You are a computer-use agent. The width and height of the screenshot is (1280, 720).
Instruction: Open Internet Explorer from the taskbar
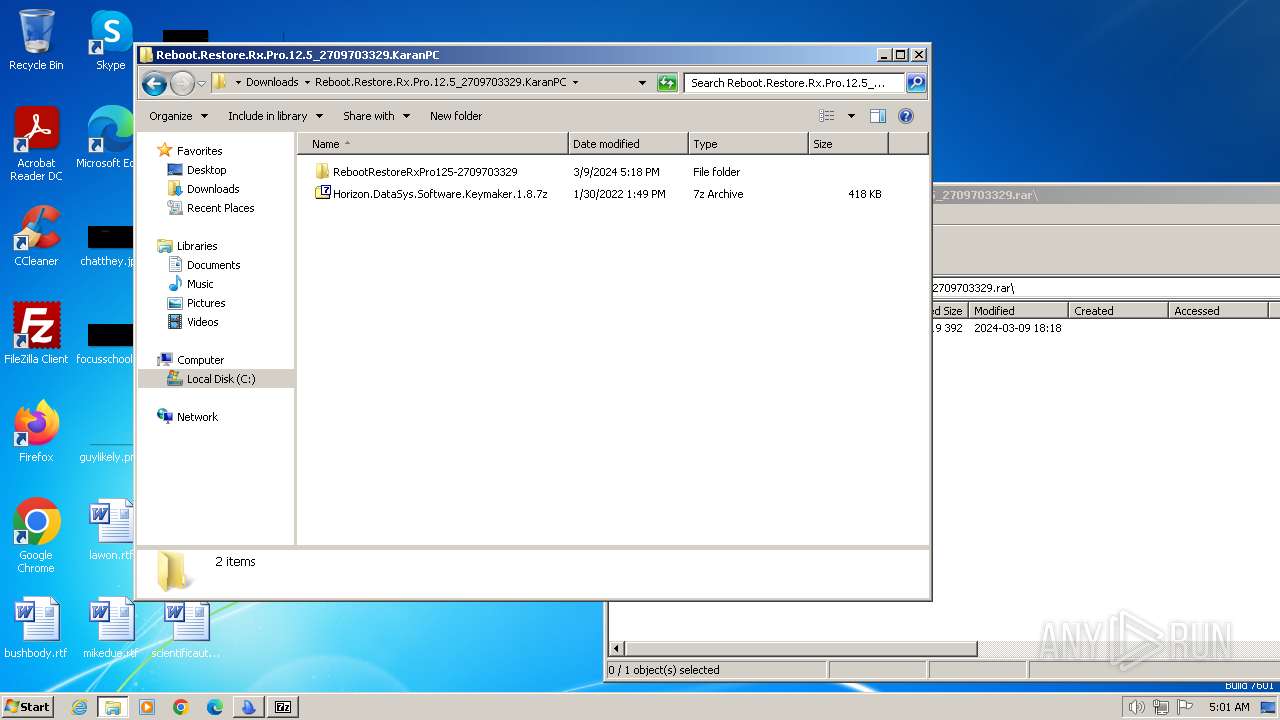click(79, 707)
